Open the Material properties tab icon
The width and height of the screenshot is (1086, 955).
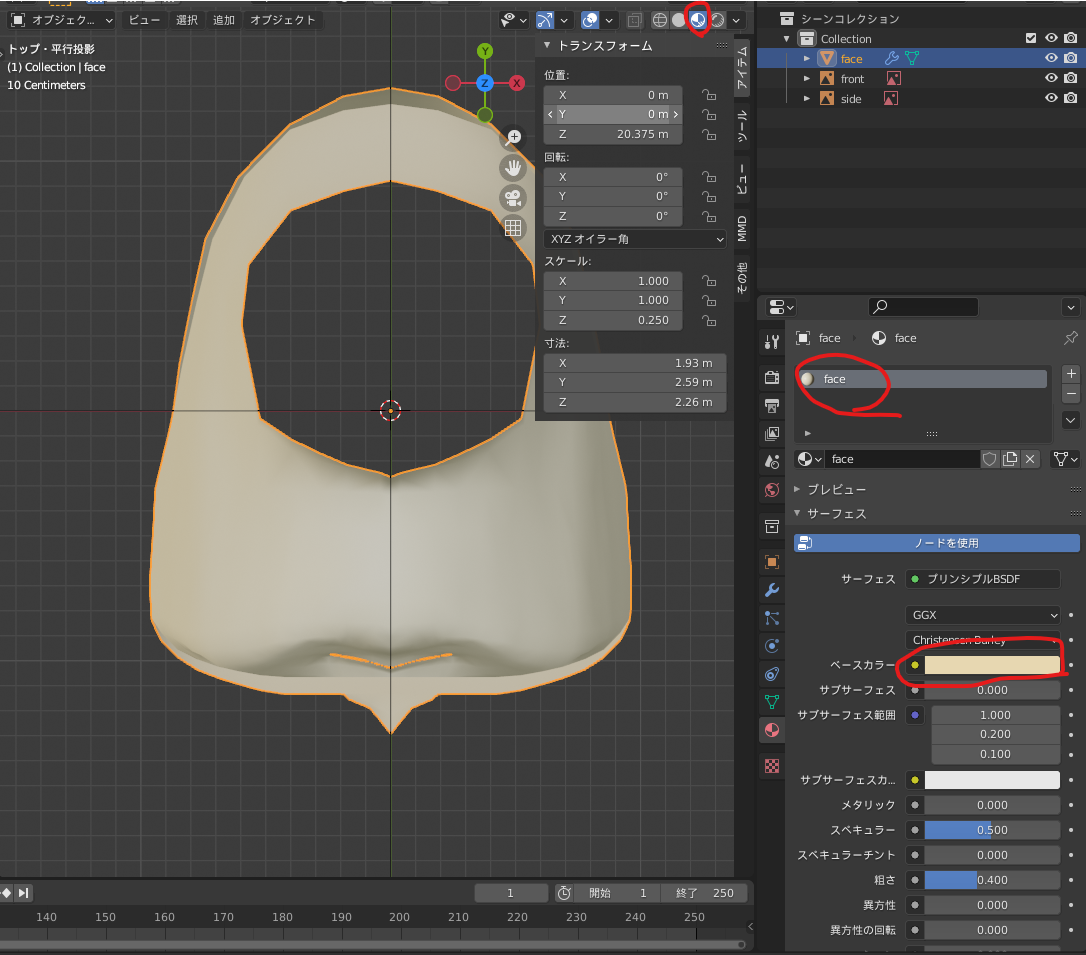point(771,731)
